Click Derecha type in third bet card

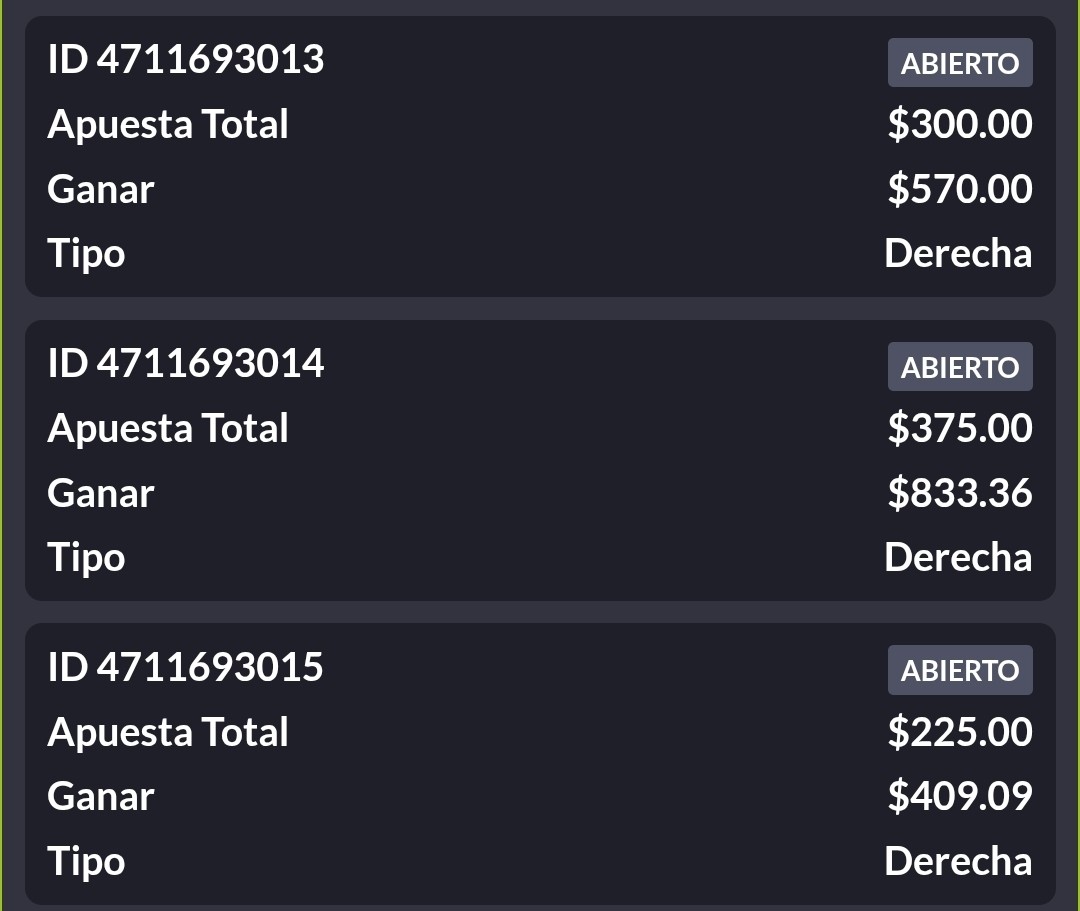[x=958, y=861]
